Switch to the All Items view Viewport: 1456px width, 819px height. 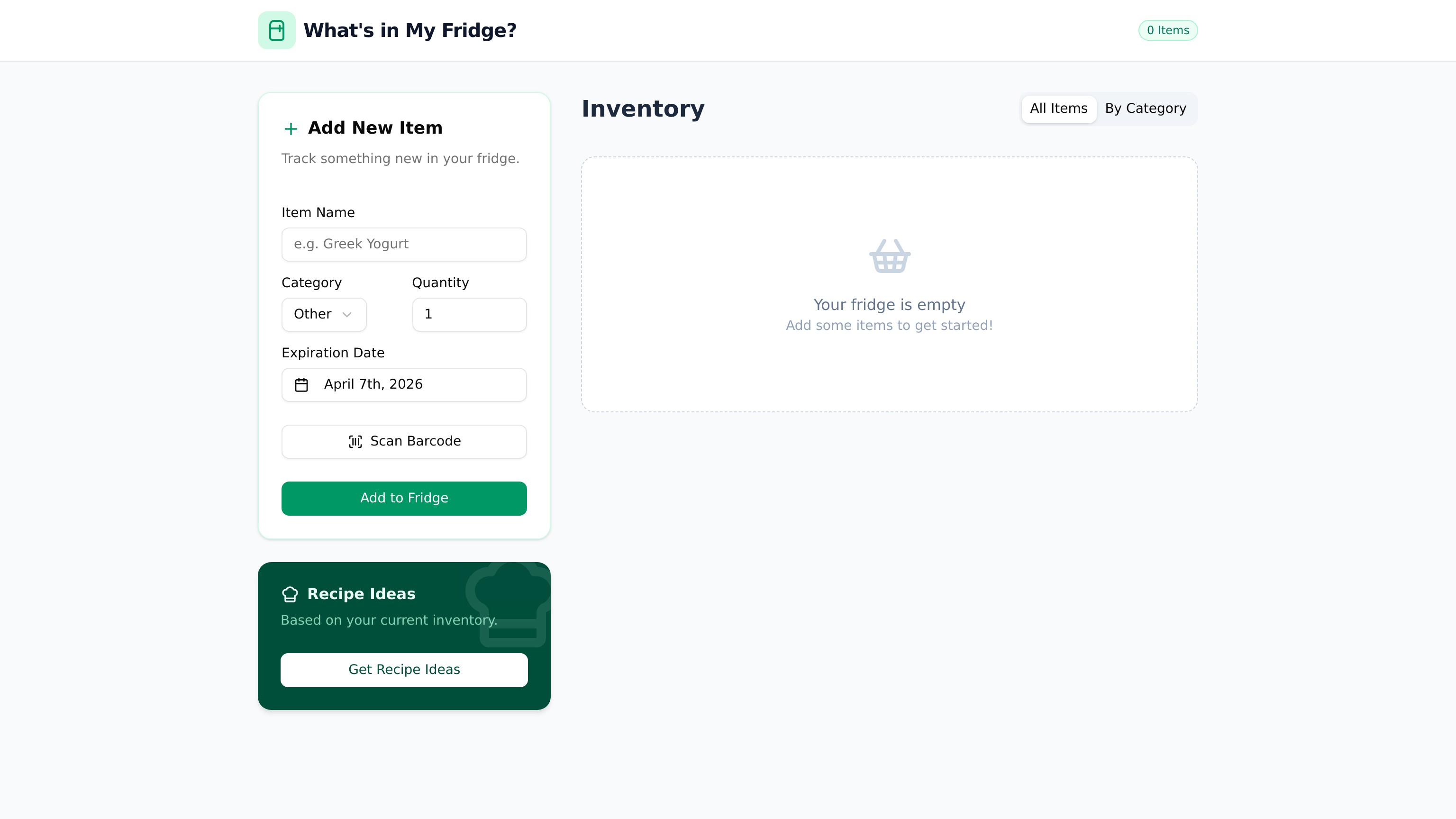tap(1058, 109)
